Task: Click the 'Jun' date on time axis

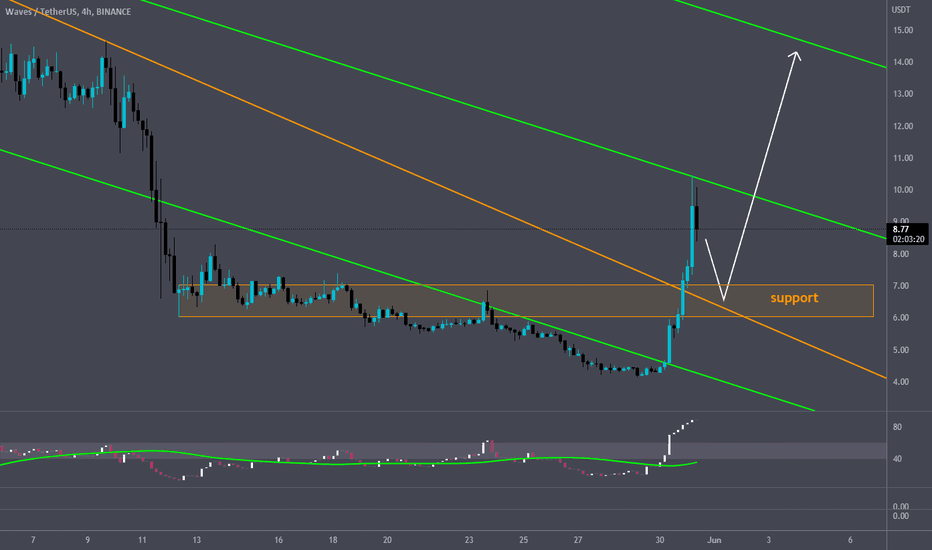Action: tap(714, 540)
